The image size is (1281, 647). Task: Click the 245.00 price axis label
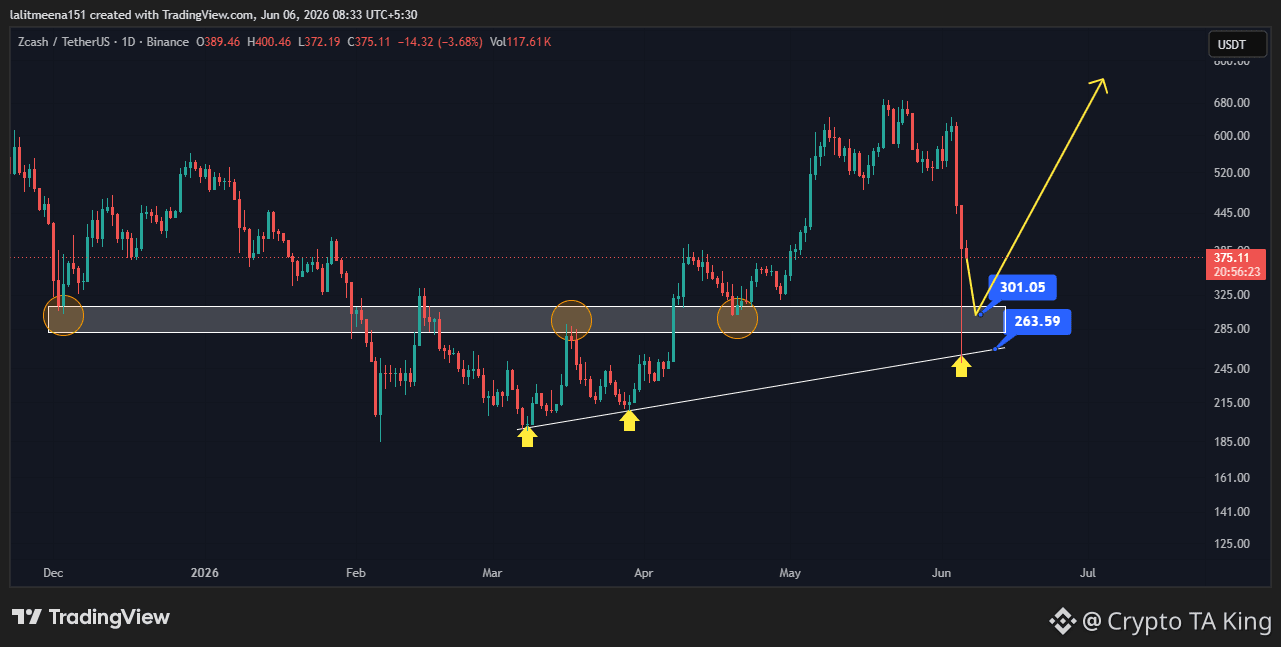click(x=1230, y=369)
